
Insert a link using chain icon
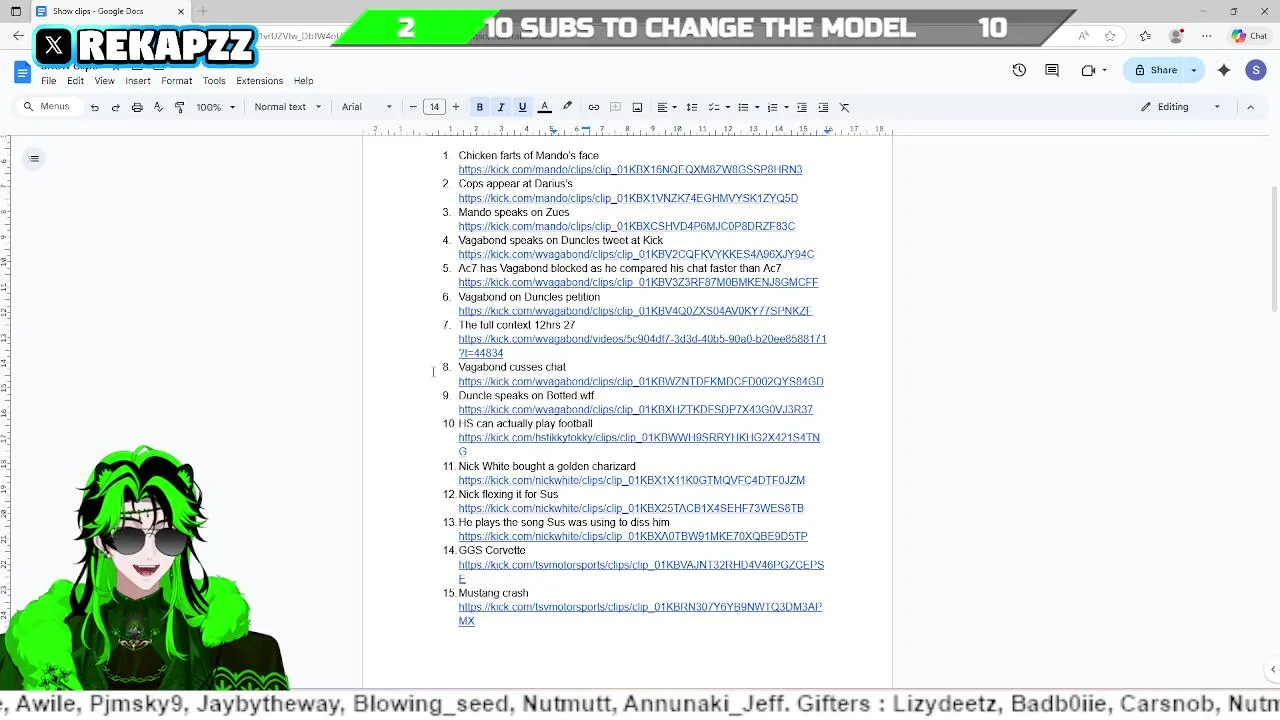[x=594, y=107]
